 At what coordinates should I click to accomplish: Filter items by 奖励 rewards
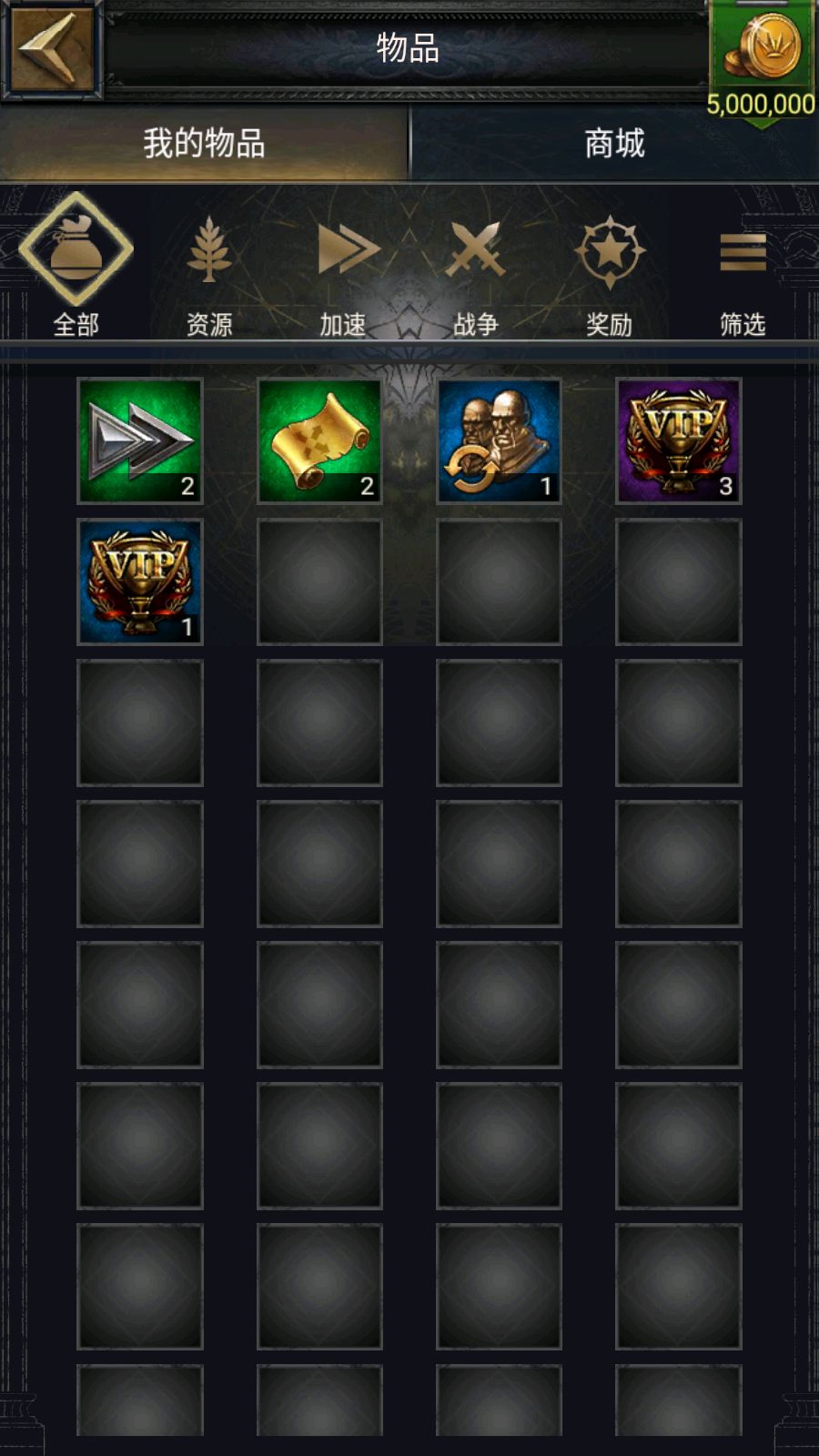pos(610,274)
